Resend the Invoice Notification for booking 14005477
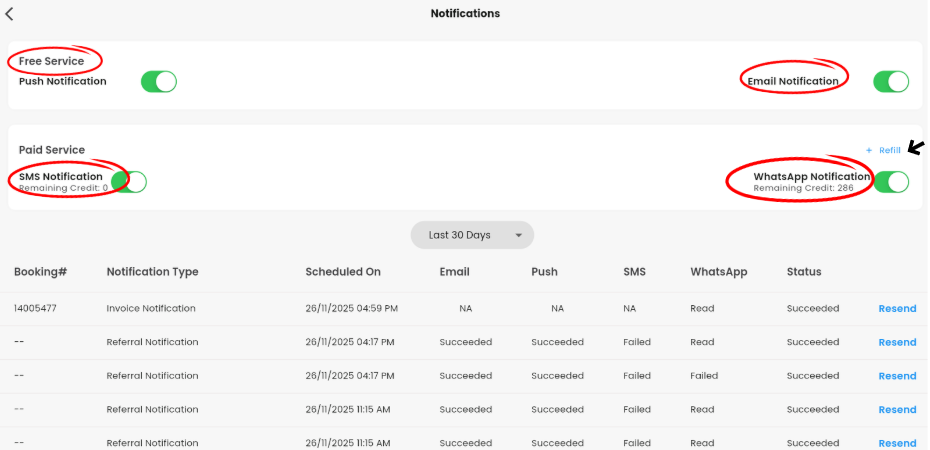930x450 pixels. [897, 309]
